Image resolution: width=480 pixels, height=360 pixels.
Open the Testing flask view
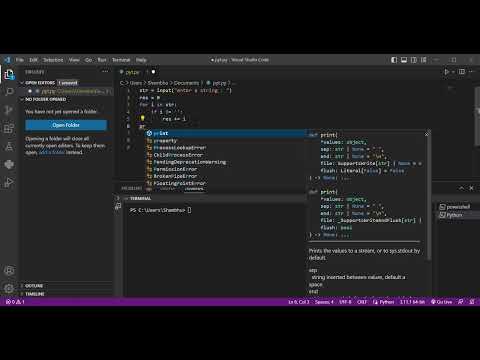click(x=9, y=146)
